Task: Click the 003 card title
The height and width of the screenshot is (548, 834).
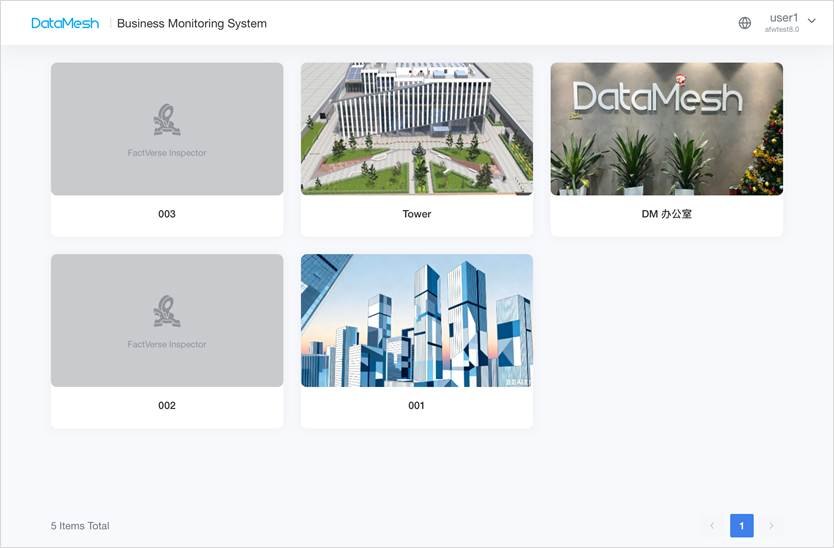Action: click(167, 214)
